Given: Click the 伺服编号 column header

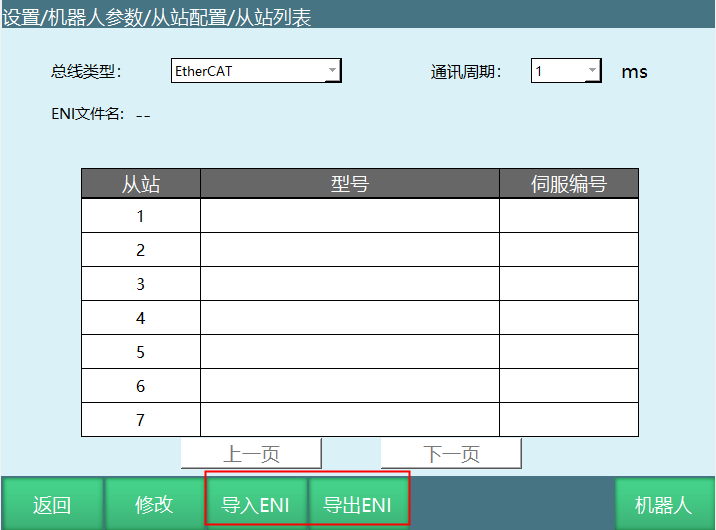Looking at the screenshot, I should click(x=568, y=184).
